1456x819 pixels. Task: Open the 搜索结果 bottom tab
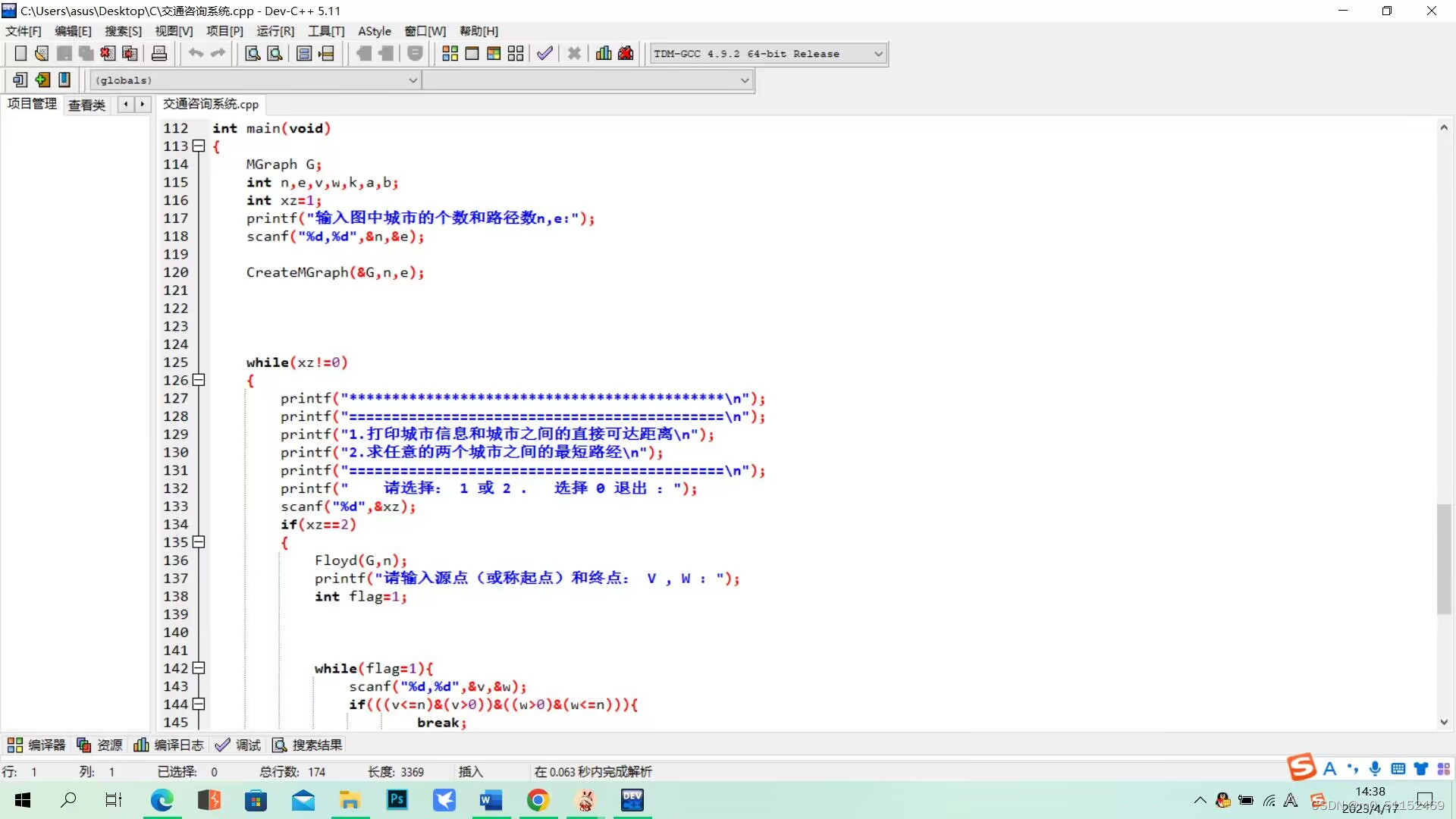click(307, 745)
